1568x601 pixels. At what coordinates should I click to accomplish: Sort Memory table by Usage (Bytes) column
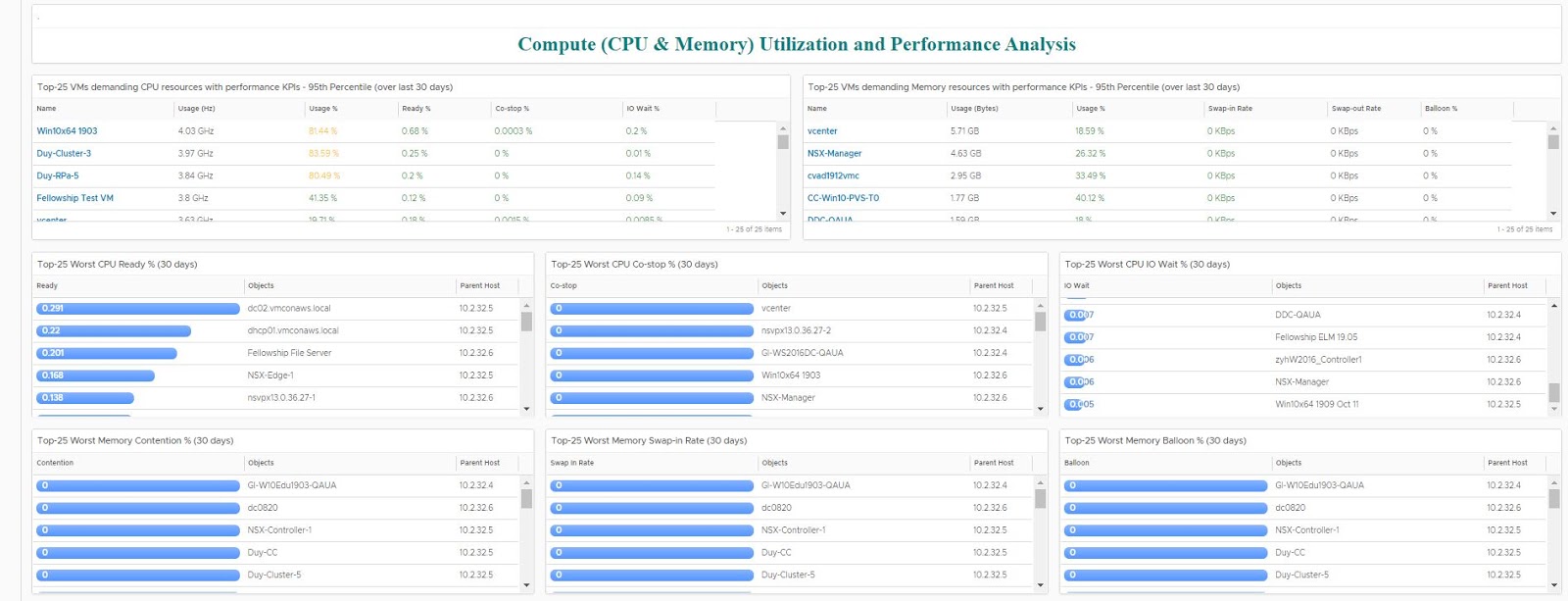click(x=974, y=109)
